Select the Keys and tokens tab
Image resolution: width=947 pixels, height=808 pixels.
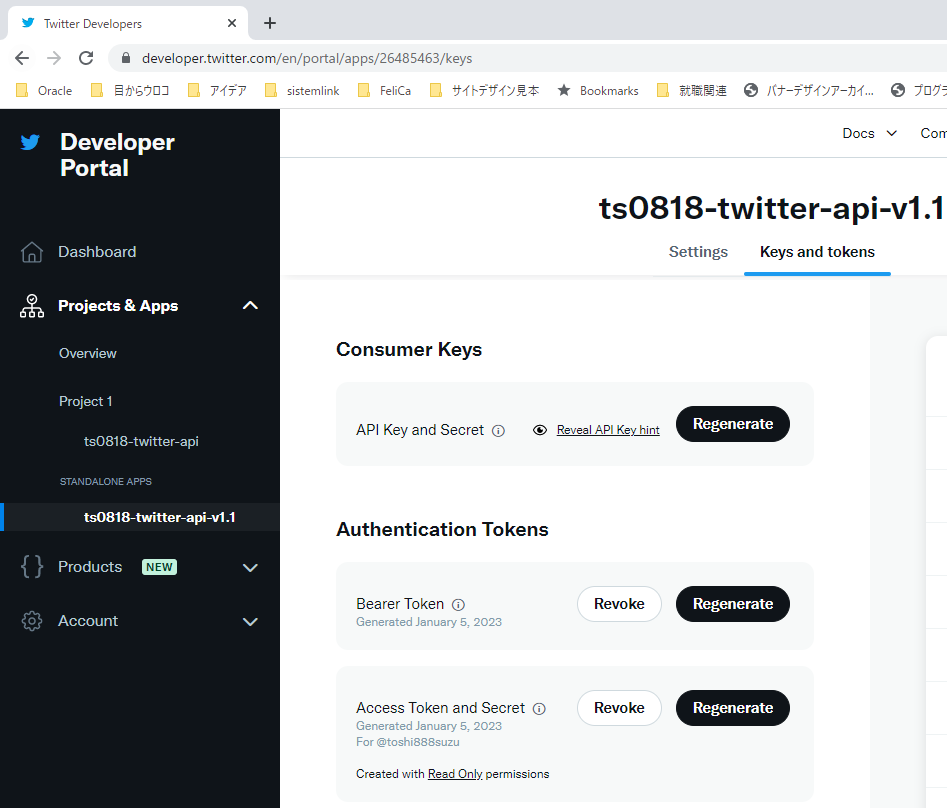[x=817, y=251]
